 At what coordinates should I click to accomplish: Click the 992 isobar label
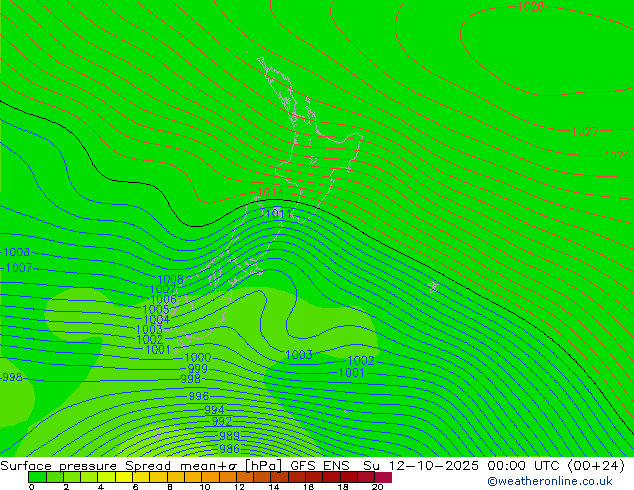pyautogui.click(x=222, y=422)
